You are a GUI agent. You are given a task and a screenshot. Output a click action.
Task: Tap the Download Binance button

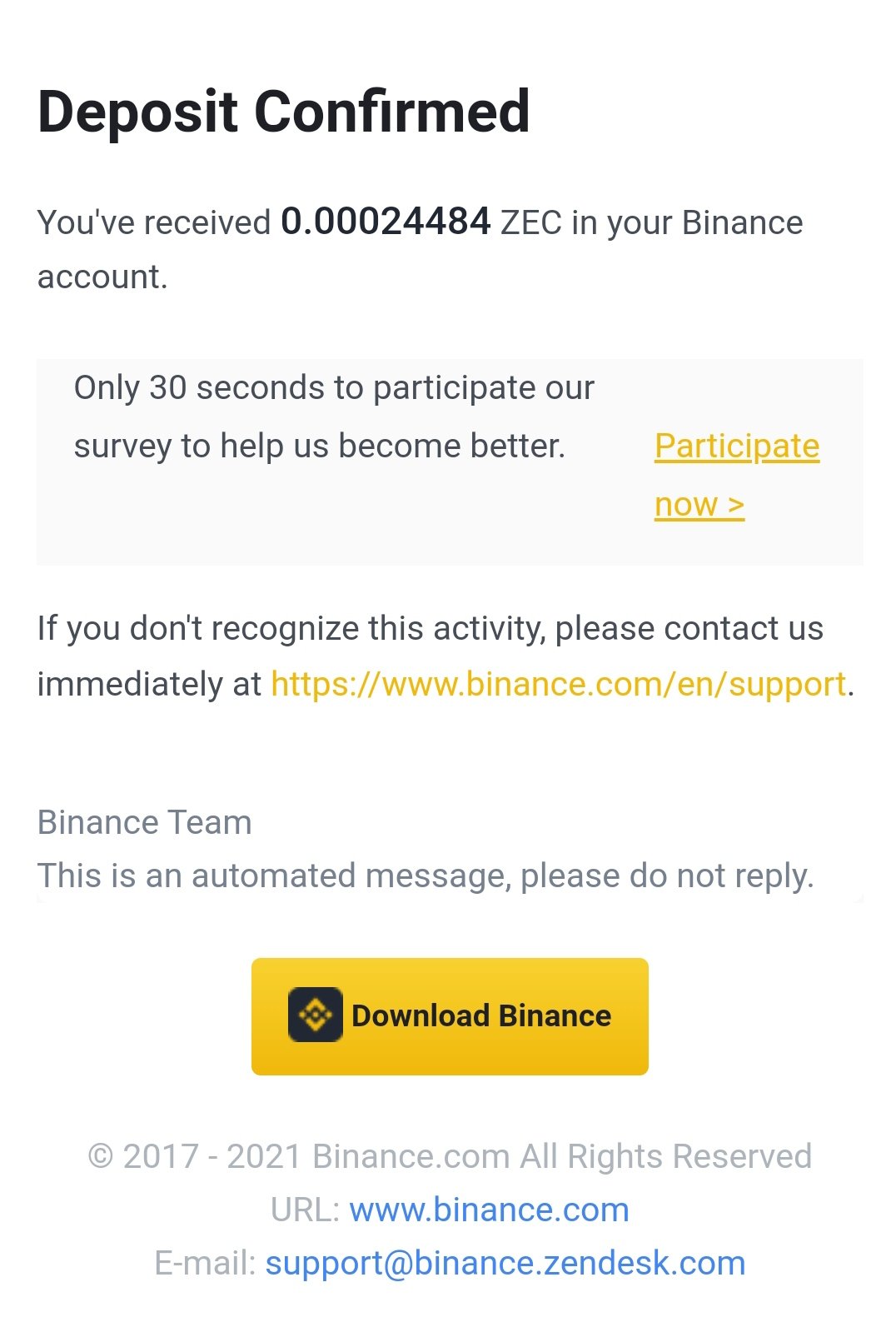click(450, 1016)
